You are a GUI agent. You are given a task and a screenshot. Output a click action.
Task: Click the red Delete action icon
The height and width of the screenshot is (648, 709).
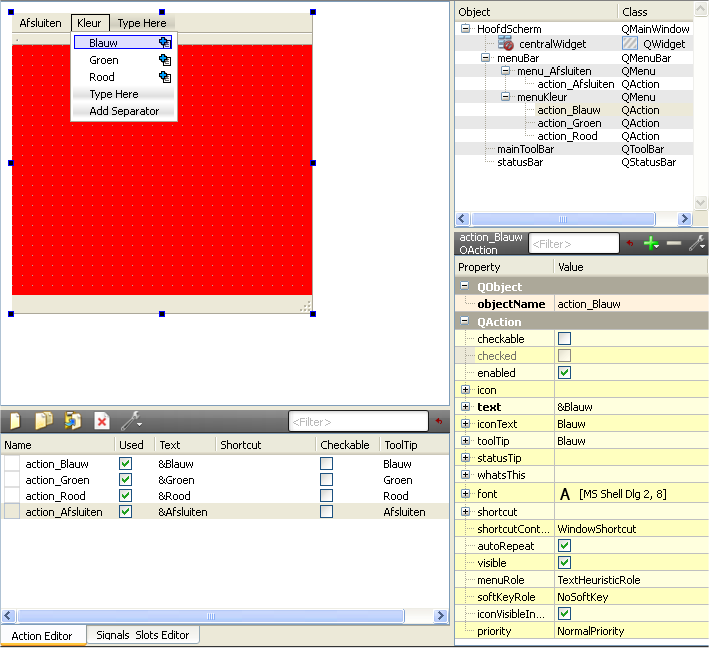click(101, 421)
